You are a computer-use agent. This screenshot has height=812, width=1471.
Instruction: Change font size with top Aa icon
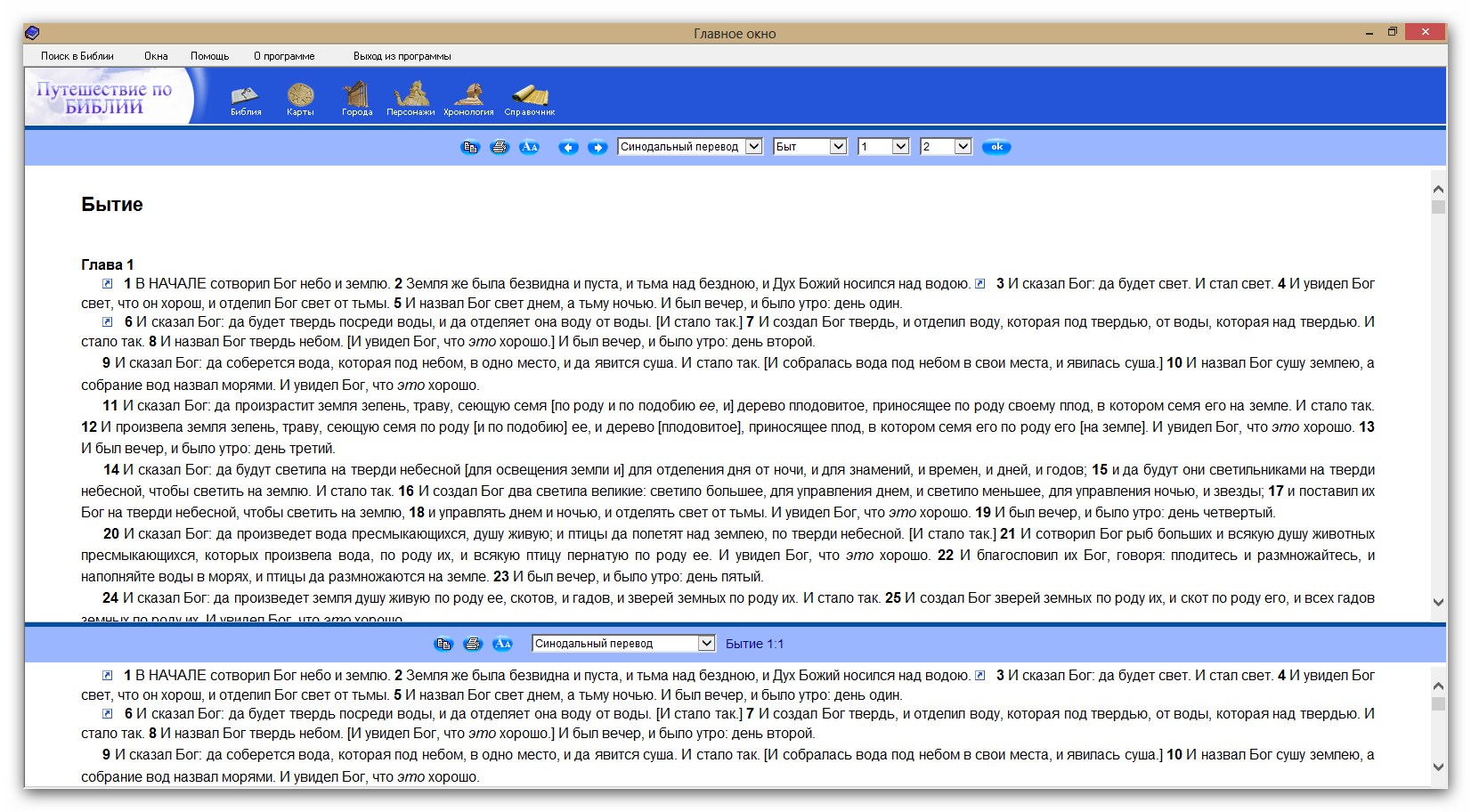point(529,148)
